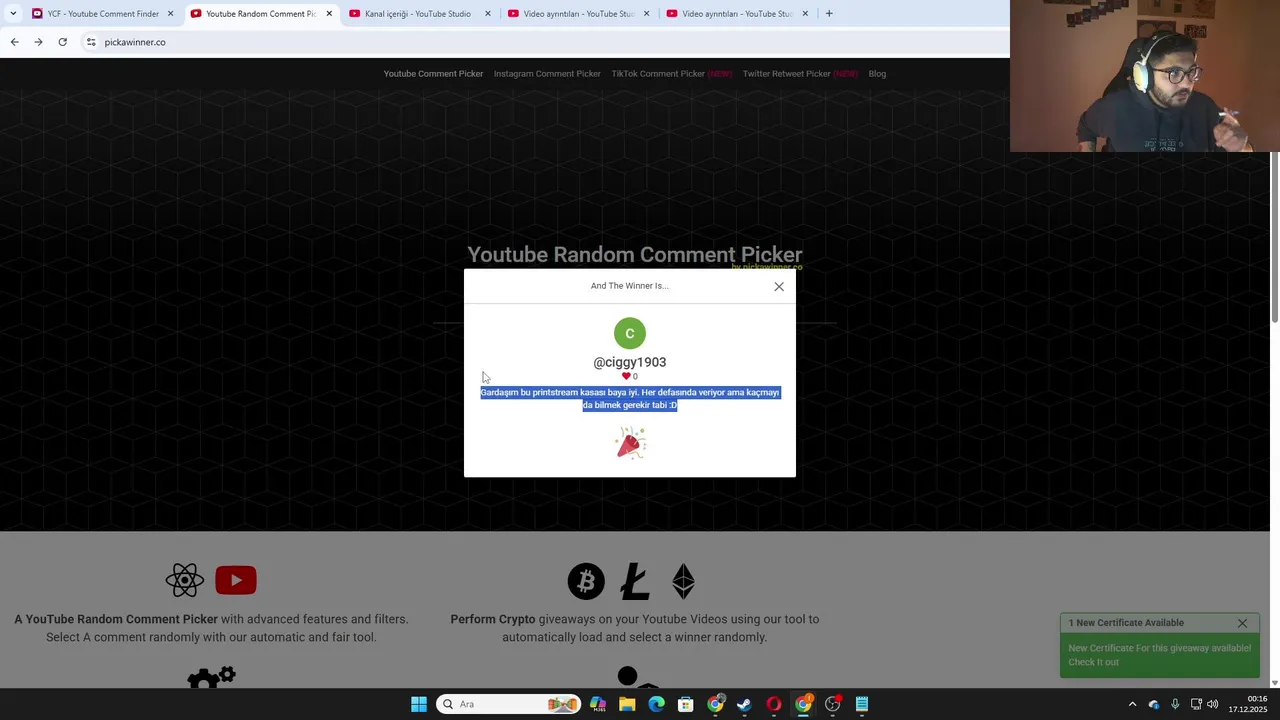Close the YCF - Youtube Comment Finder tab

[x=170, y=14]
